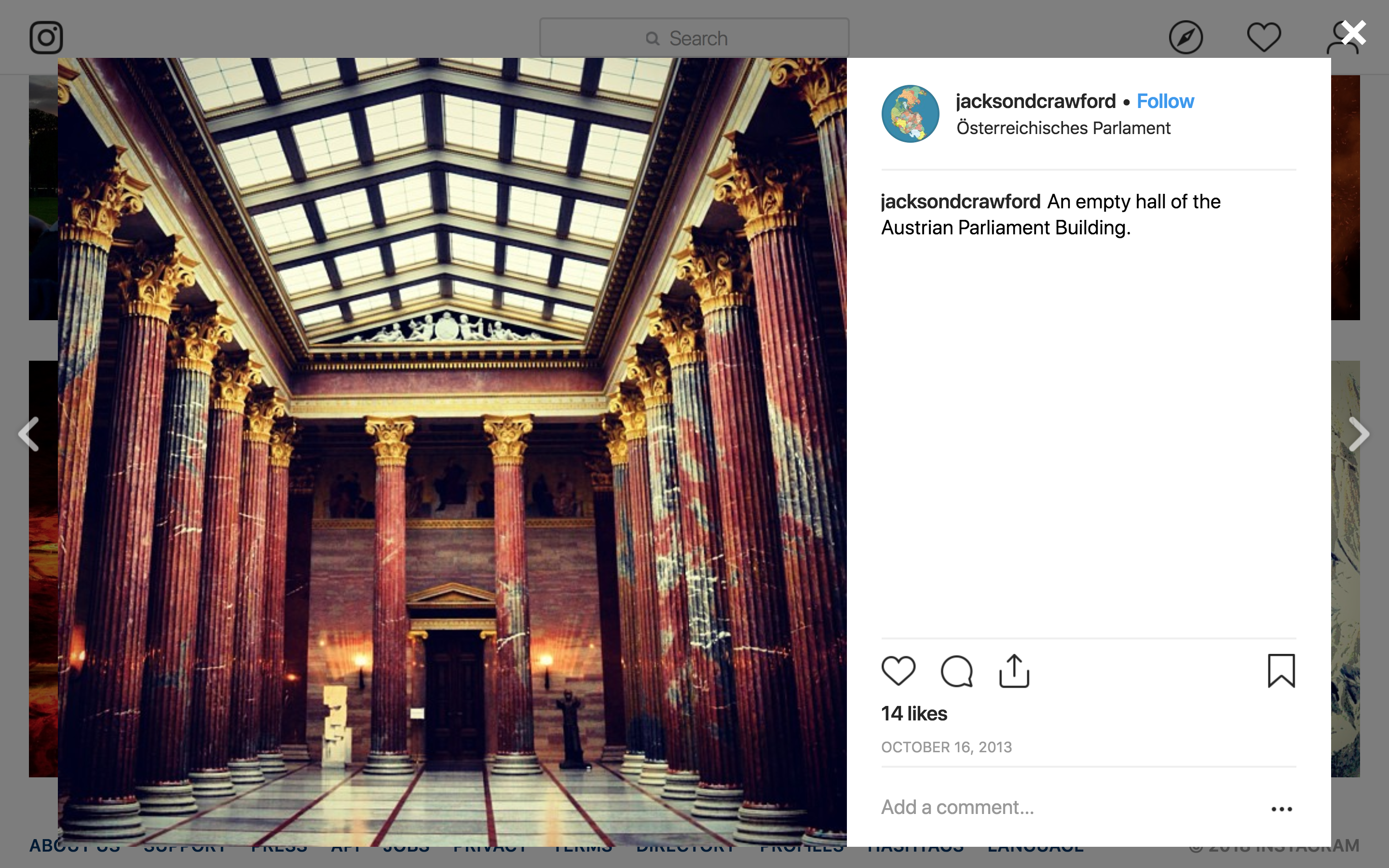Screen dimensions: 1389x868
Task: Click the parliament hall photo
Action: pyautogui.click(x=452, y=452)
